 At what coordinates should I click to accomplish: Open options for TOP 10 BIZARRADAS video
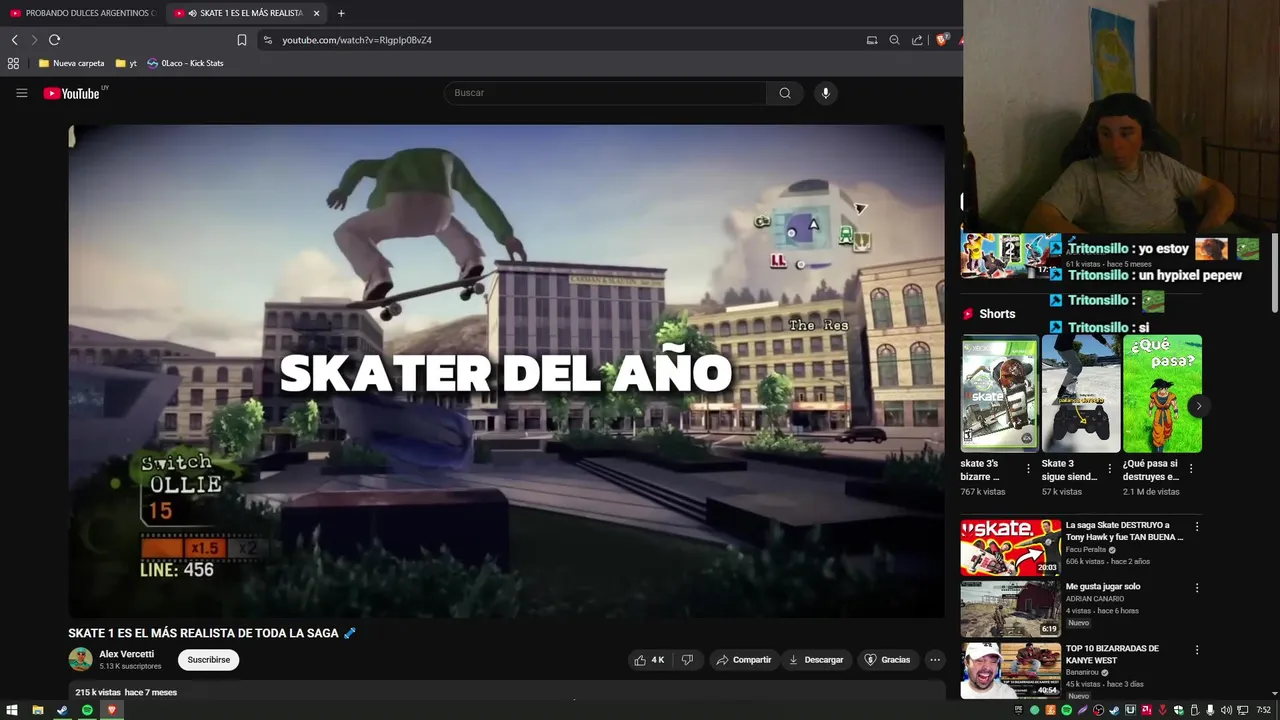tap(1197, 650)
